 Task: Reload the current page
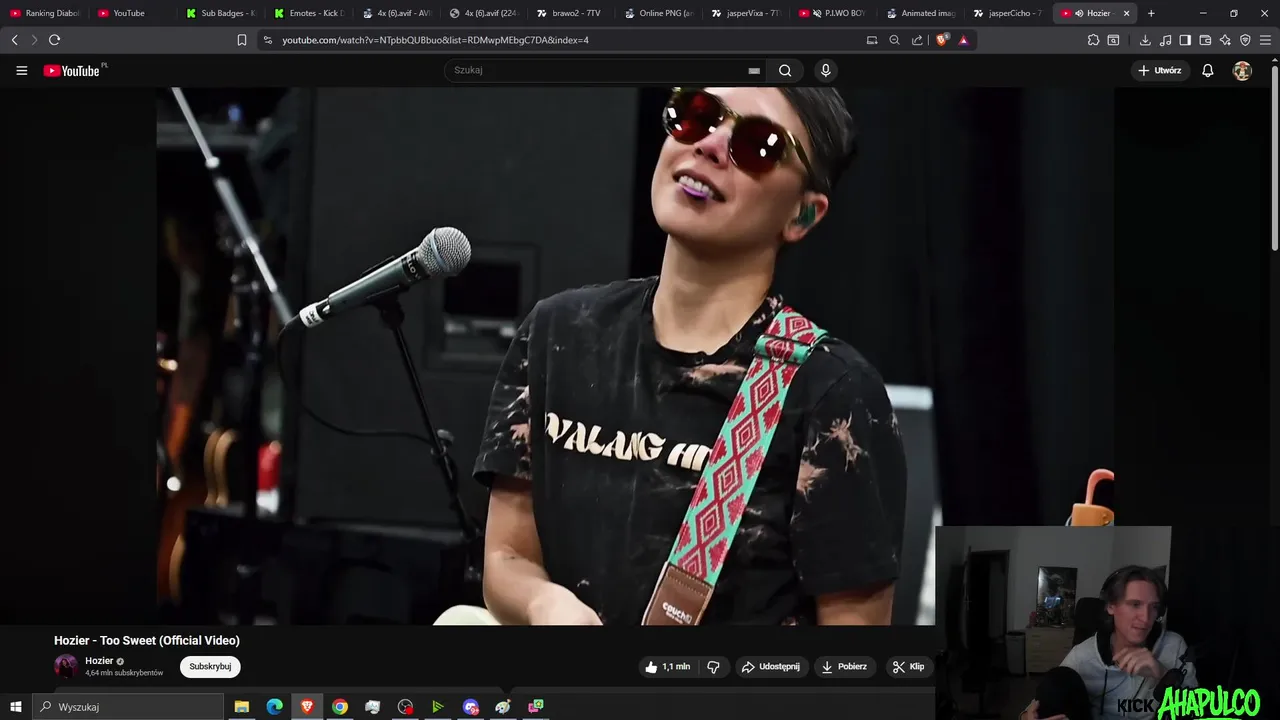54,40
